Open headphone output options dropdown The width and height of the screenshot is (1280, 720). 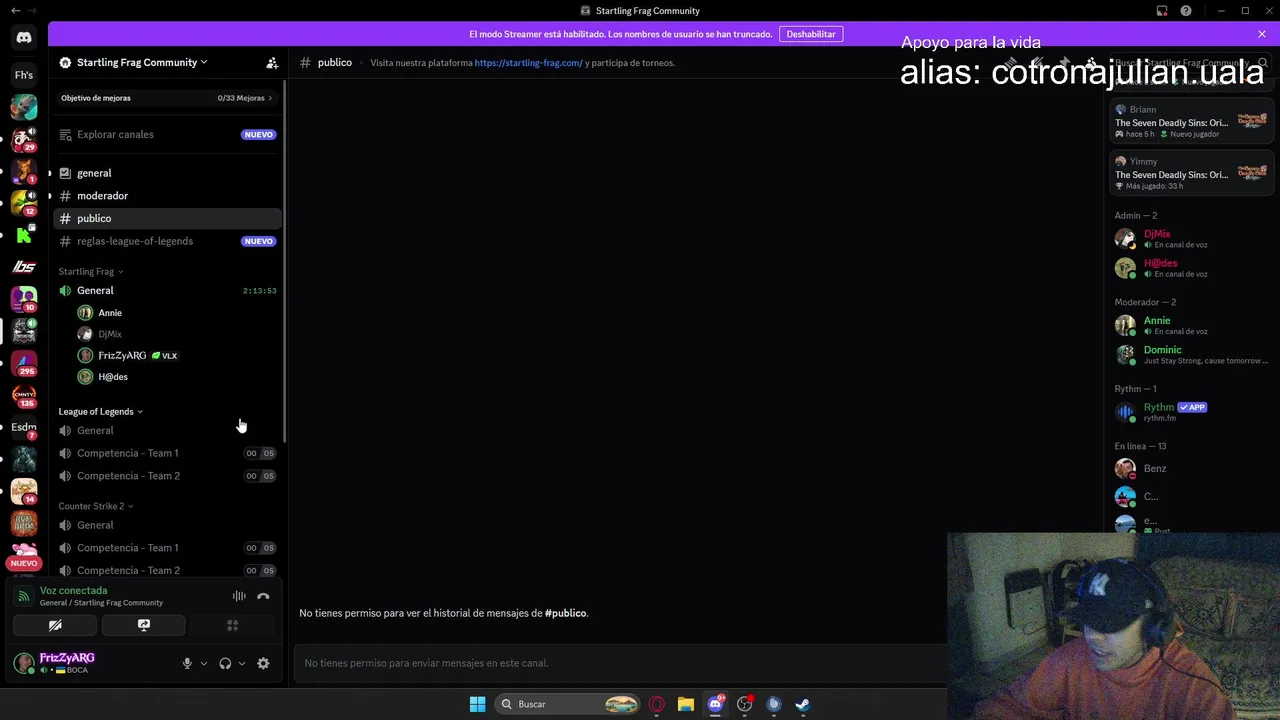pyautogui.click(x=241, y=663)
